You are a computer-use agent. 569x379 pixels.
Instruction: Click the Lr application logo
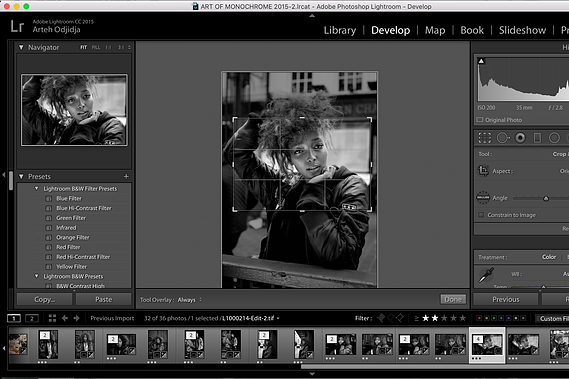point(17,26)
